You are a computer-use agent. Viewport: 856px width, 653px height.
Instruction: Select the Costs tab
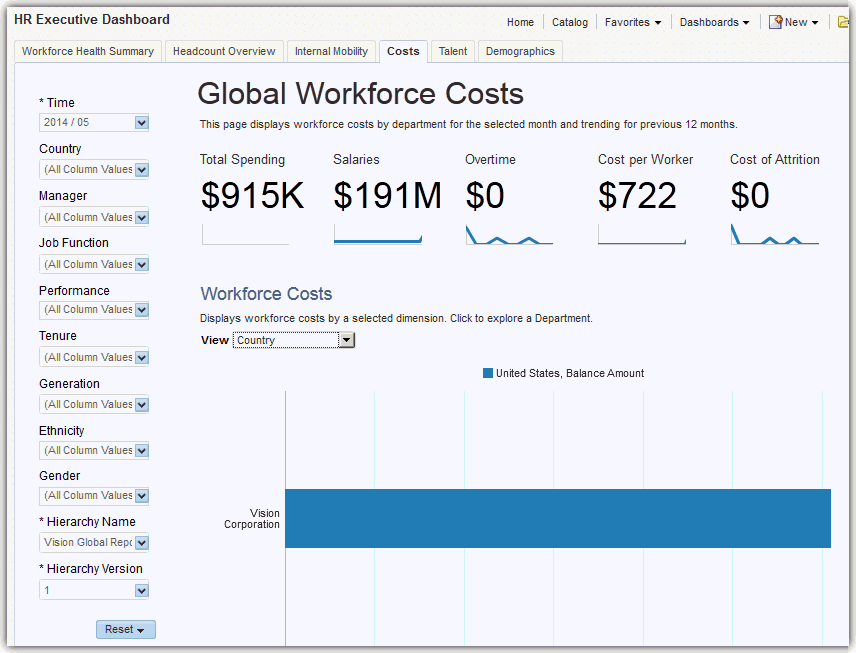403,51
